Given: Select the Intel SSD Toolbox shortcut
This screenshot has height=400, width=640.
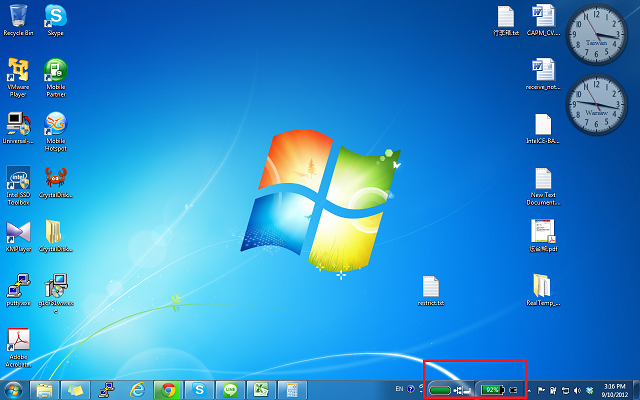Looking at the screenshot, I should point(18,185).
